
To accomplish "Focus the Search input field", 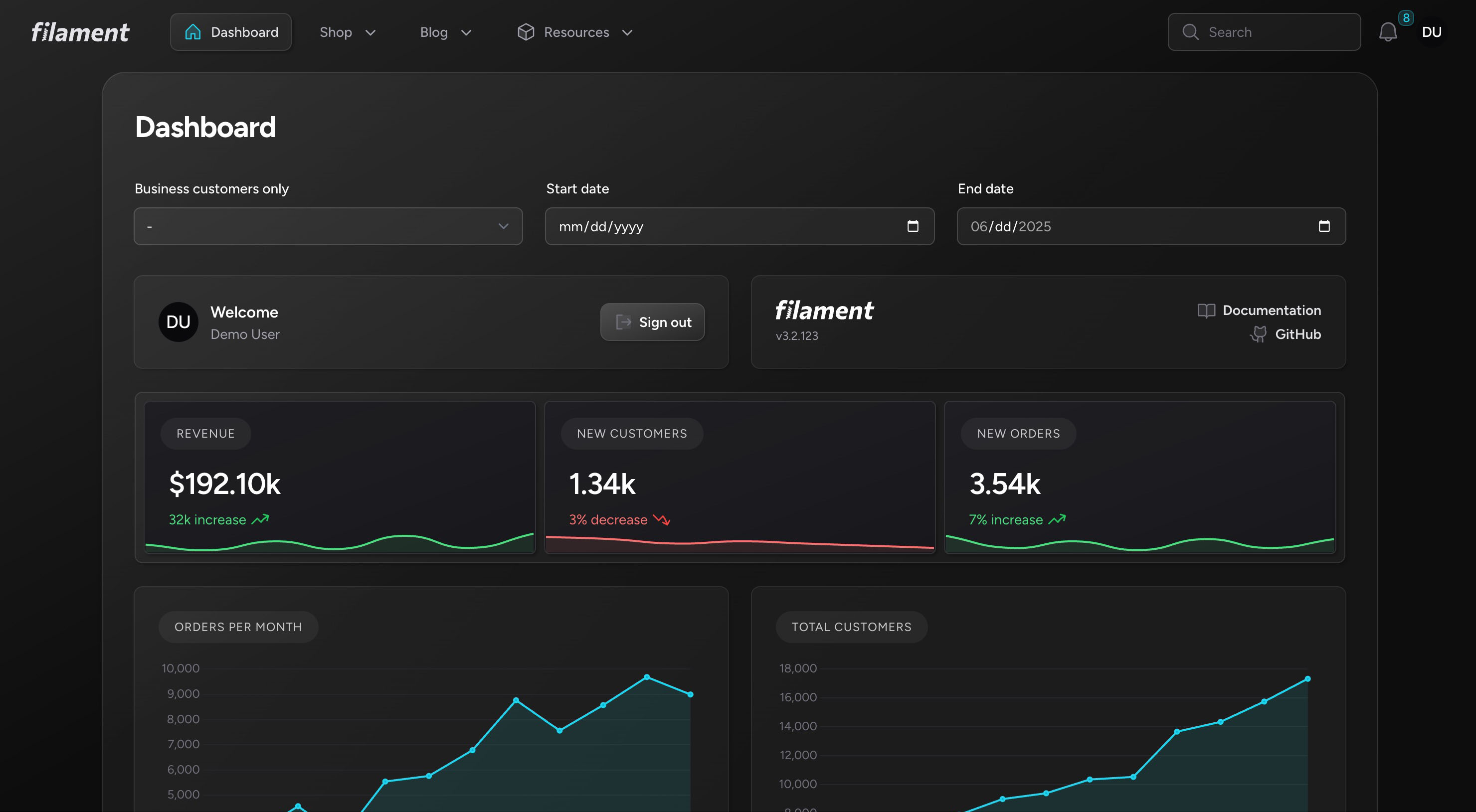I will pyautogui.click(x=1264, y=32).
